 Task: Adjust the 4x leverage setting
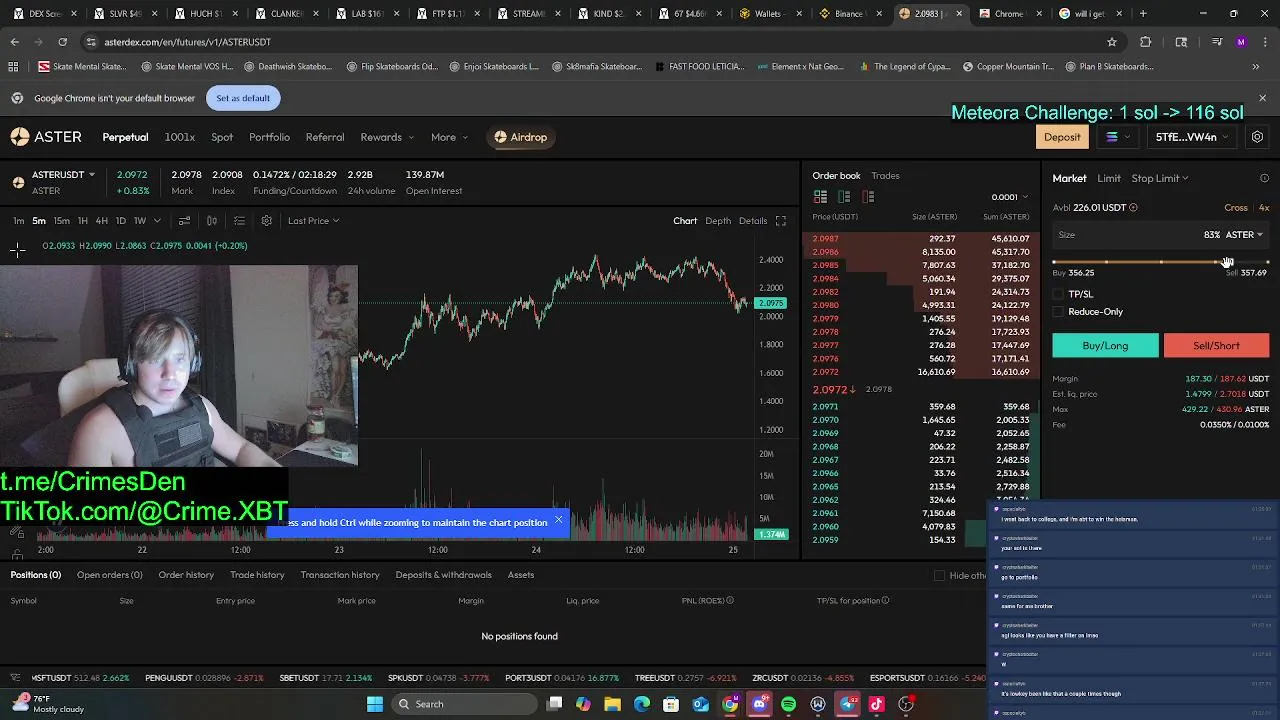click(x=1264, y=208)
